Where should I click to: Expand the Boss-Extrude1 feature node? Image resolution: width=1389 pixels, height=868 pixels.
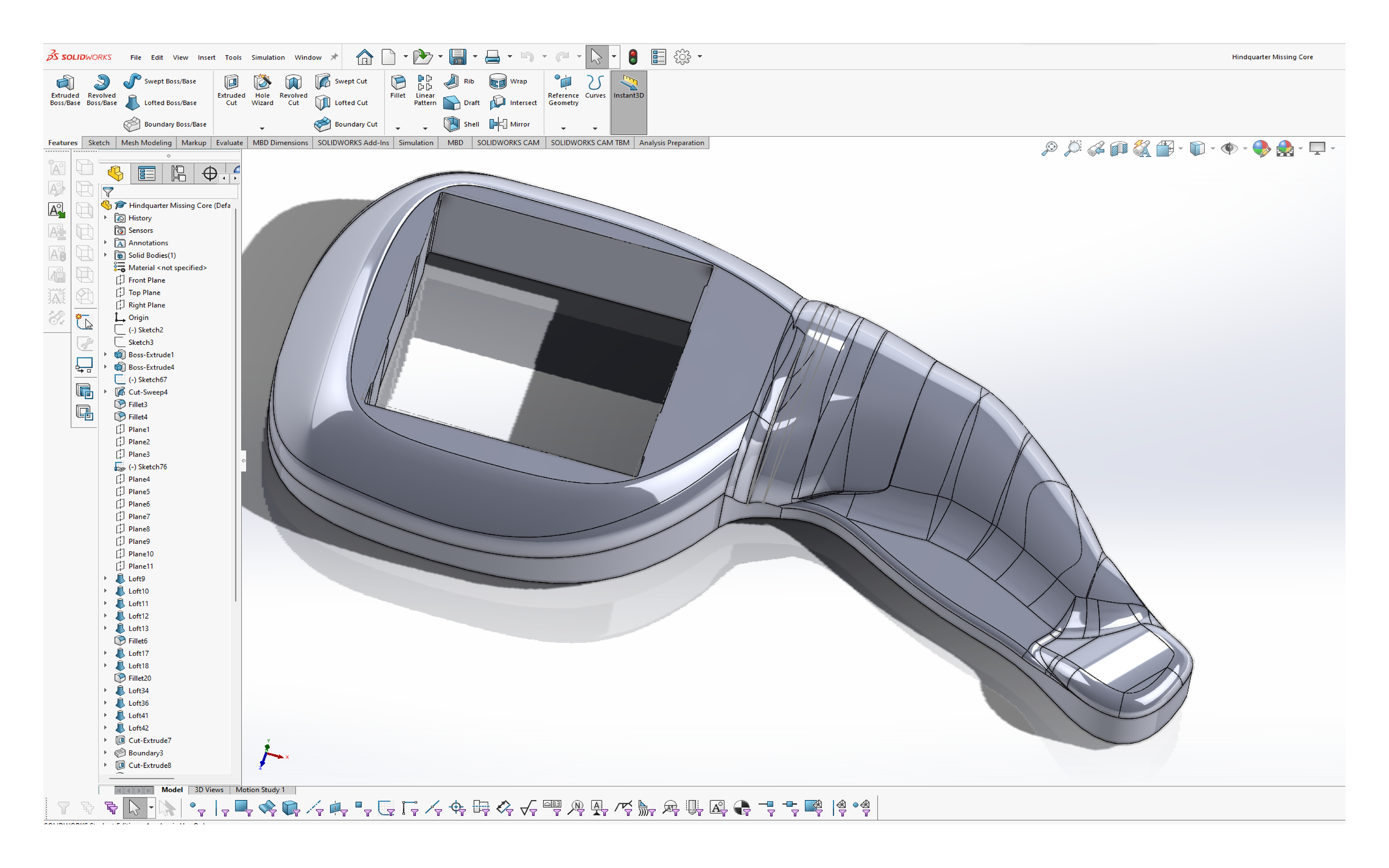106,355
